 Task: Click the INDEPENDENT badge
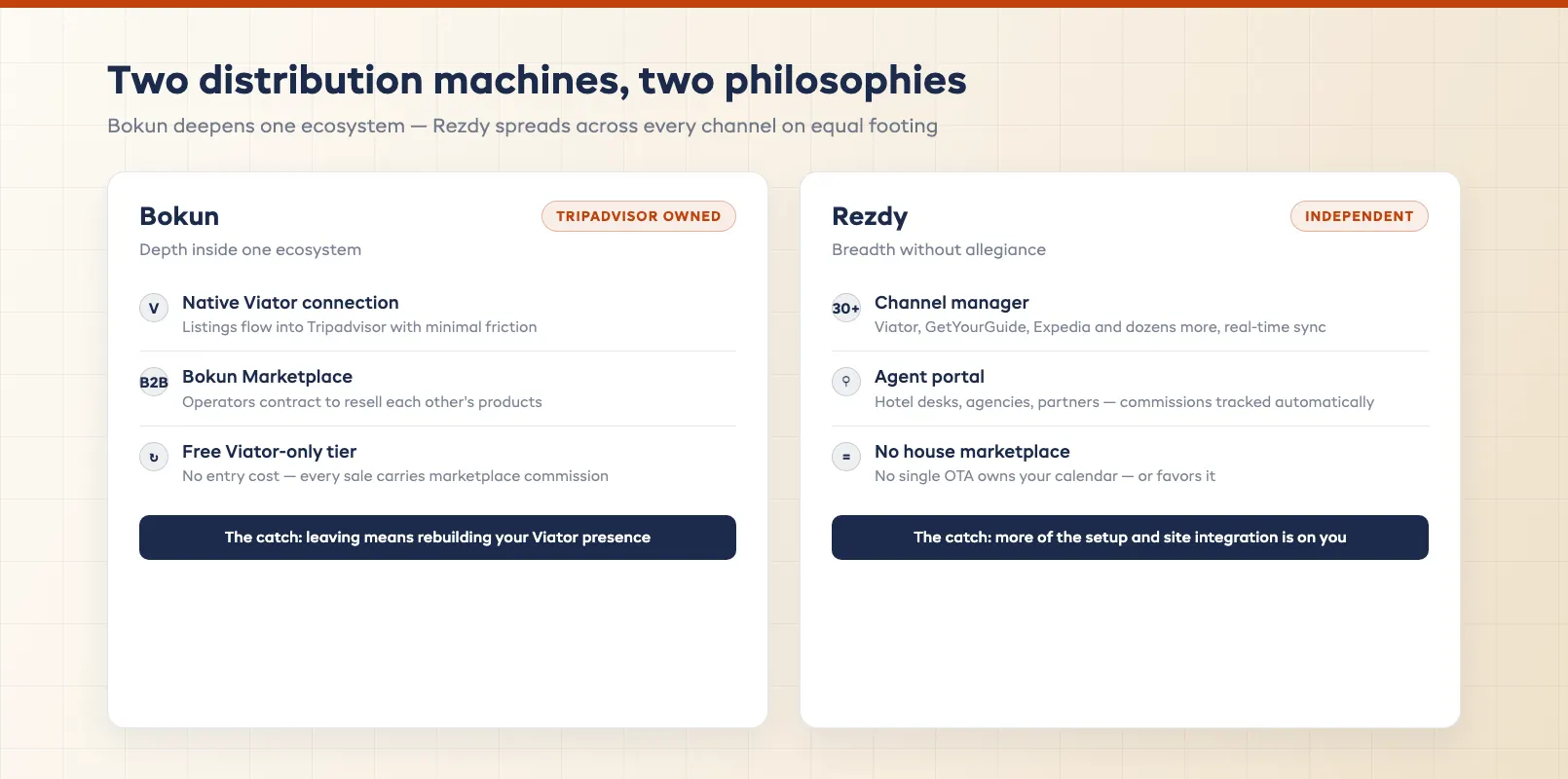click(x=1360, y=216)
